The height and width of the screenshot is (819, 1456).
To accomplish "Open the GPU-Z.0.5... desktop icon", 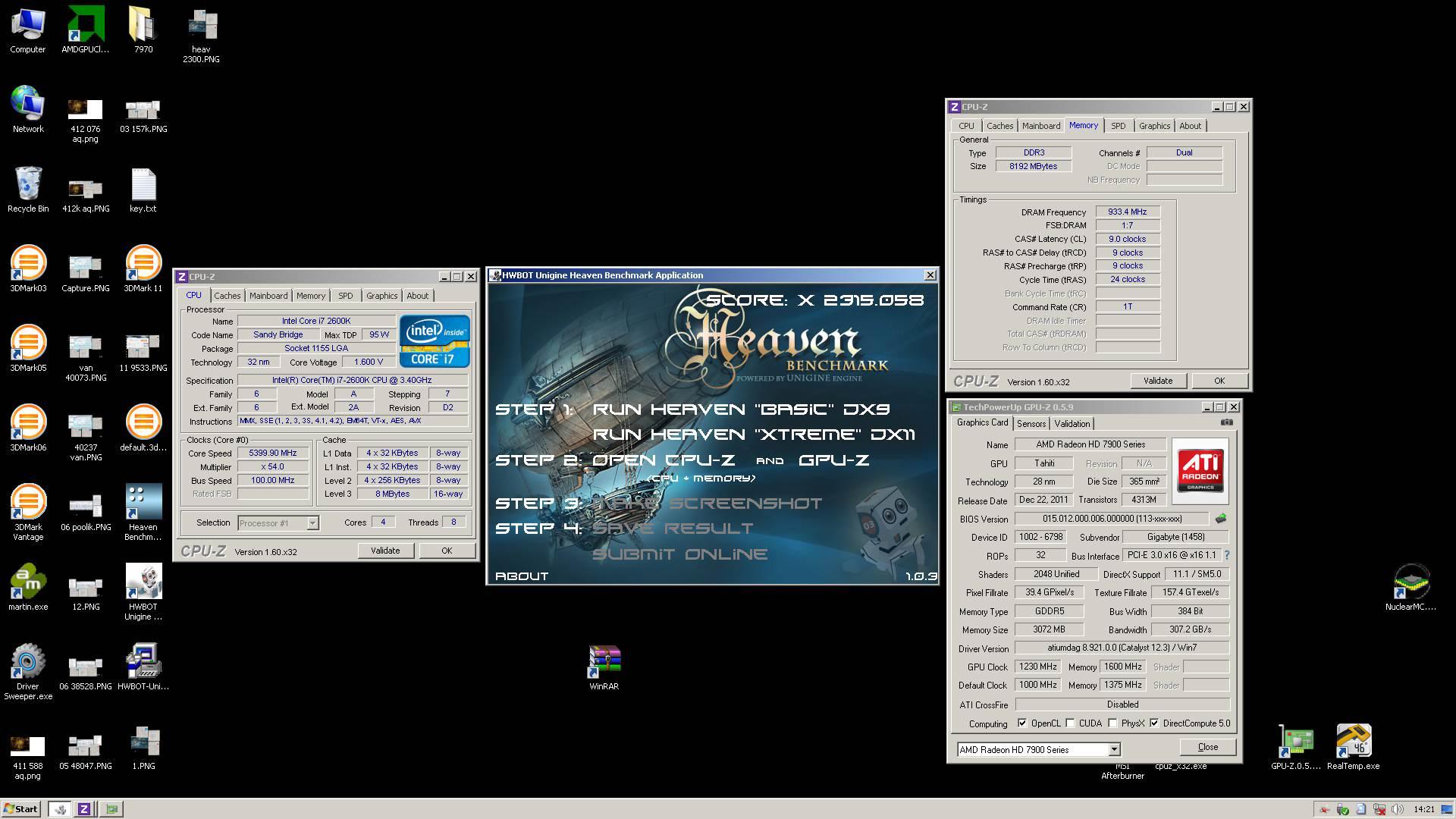I will pyautogui.click(x=1296, y=747).
